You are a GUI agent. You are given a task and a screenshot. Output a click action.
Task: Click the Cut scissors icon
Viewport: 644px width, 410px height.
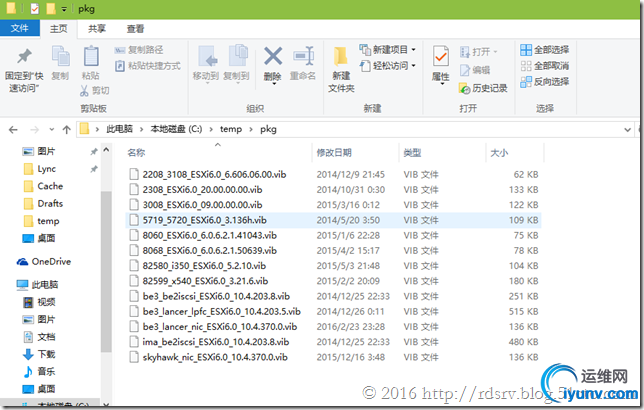click(x=84, y=90)
